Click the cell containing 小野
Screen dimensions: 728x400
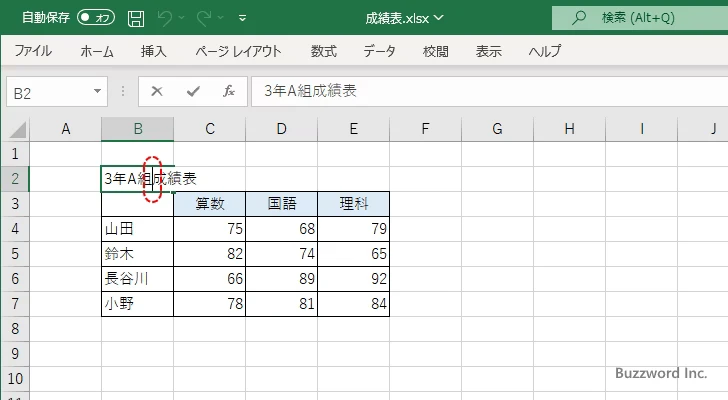(137, 304)
